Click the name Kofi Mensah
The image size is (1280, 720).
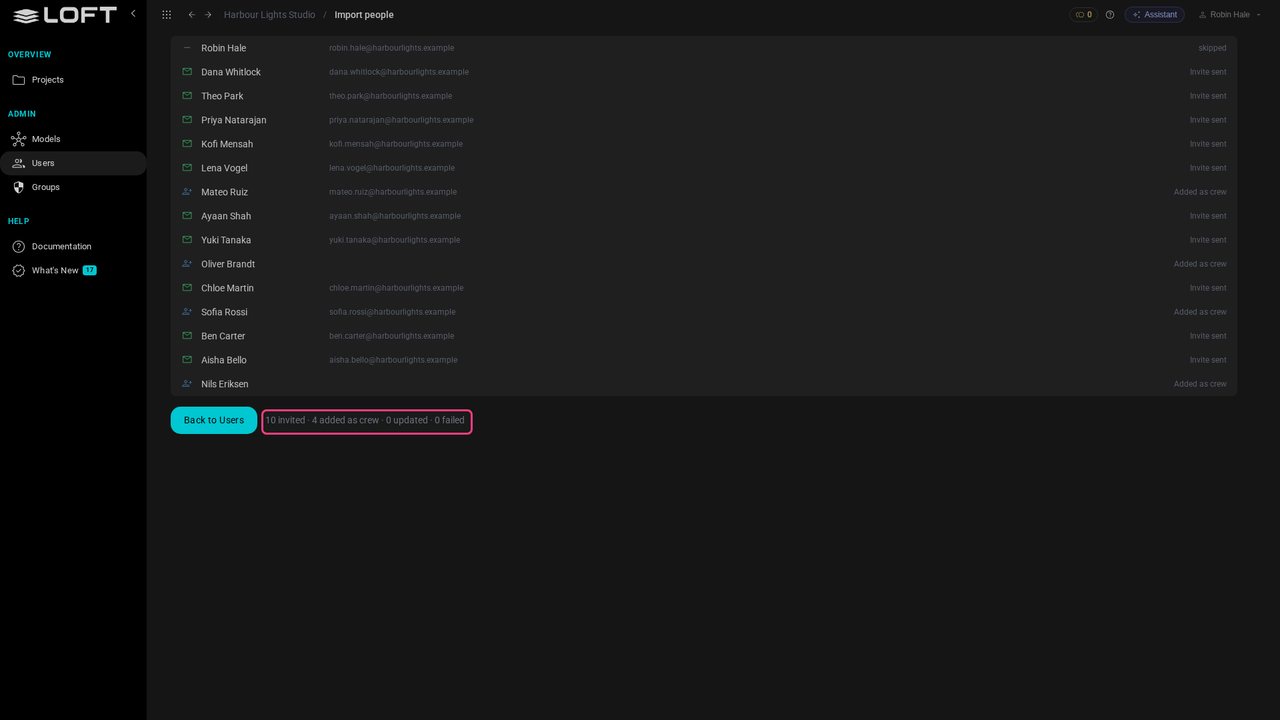[227, 144]
